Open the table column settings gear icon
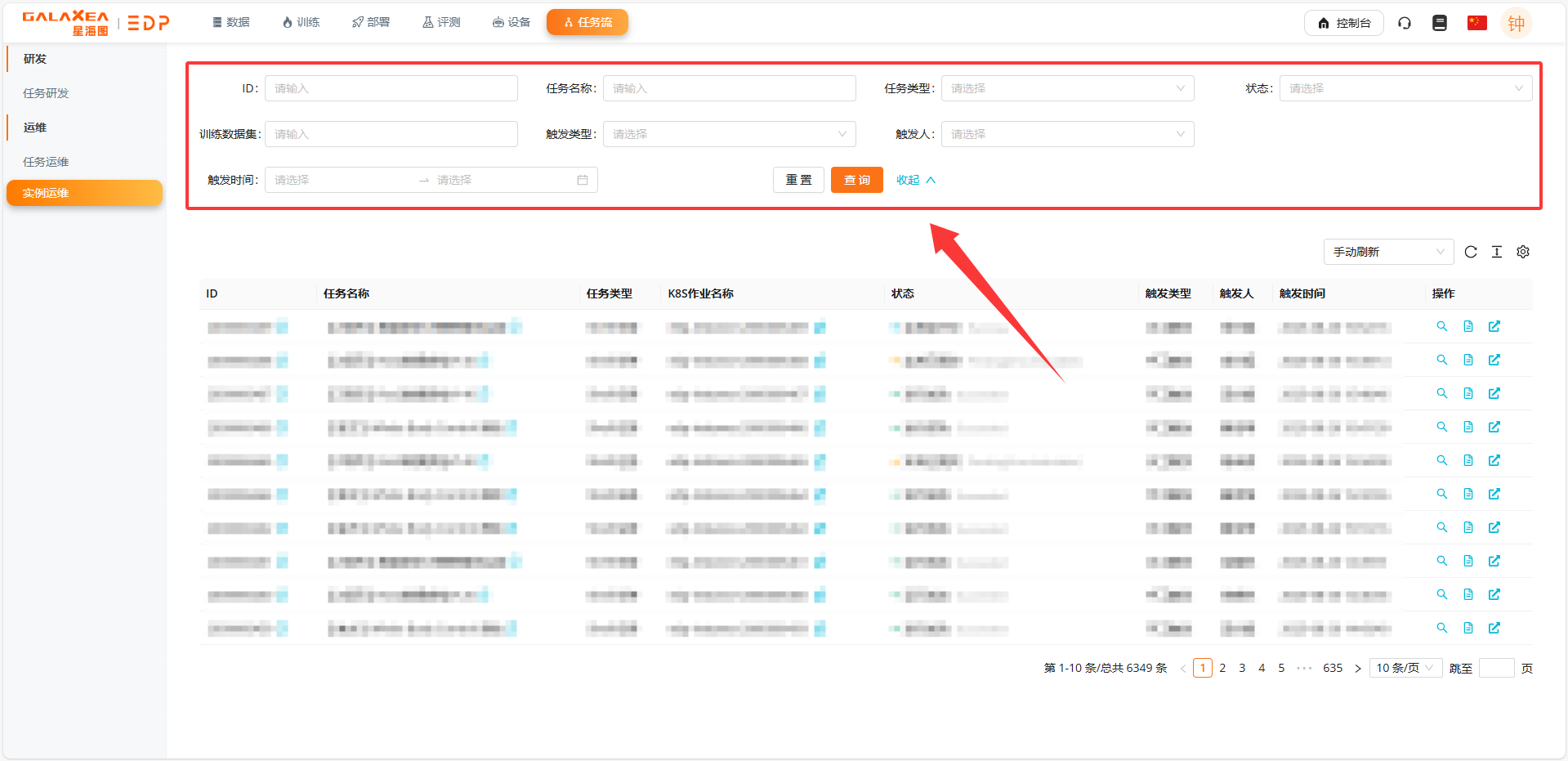Screen dimensions: 1568x761 click(x=1523, y=252)
